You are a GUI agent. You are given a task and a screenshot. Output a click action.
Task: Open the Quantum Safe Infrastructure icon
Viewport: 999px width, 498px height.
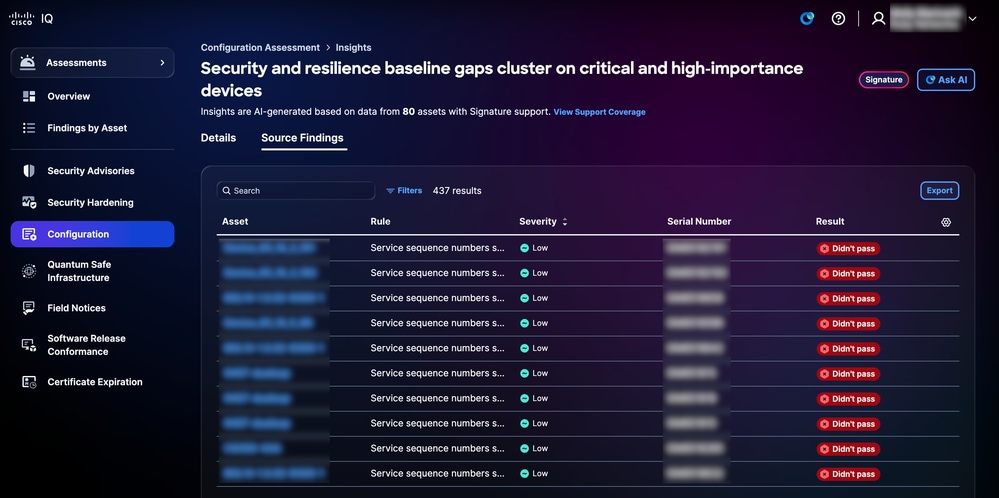tap(29, 271)
